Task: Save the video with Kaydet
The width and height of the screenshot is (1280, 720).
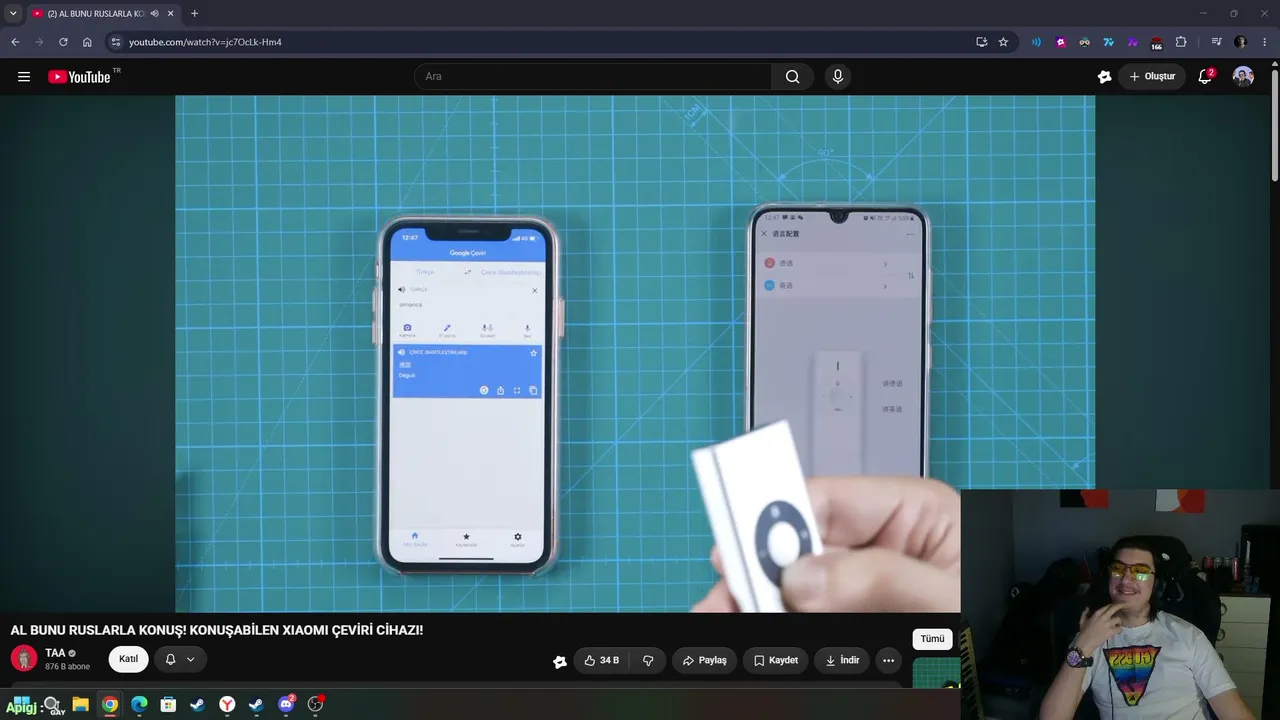Action: 776,660
